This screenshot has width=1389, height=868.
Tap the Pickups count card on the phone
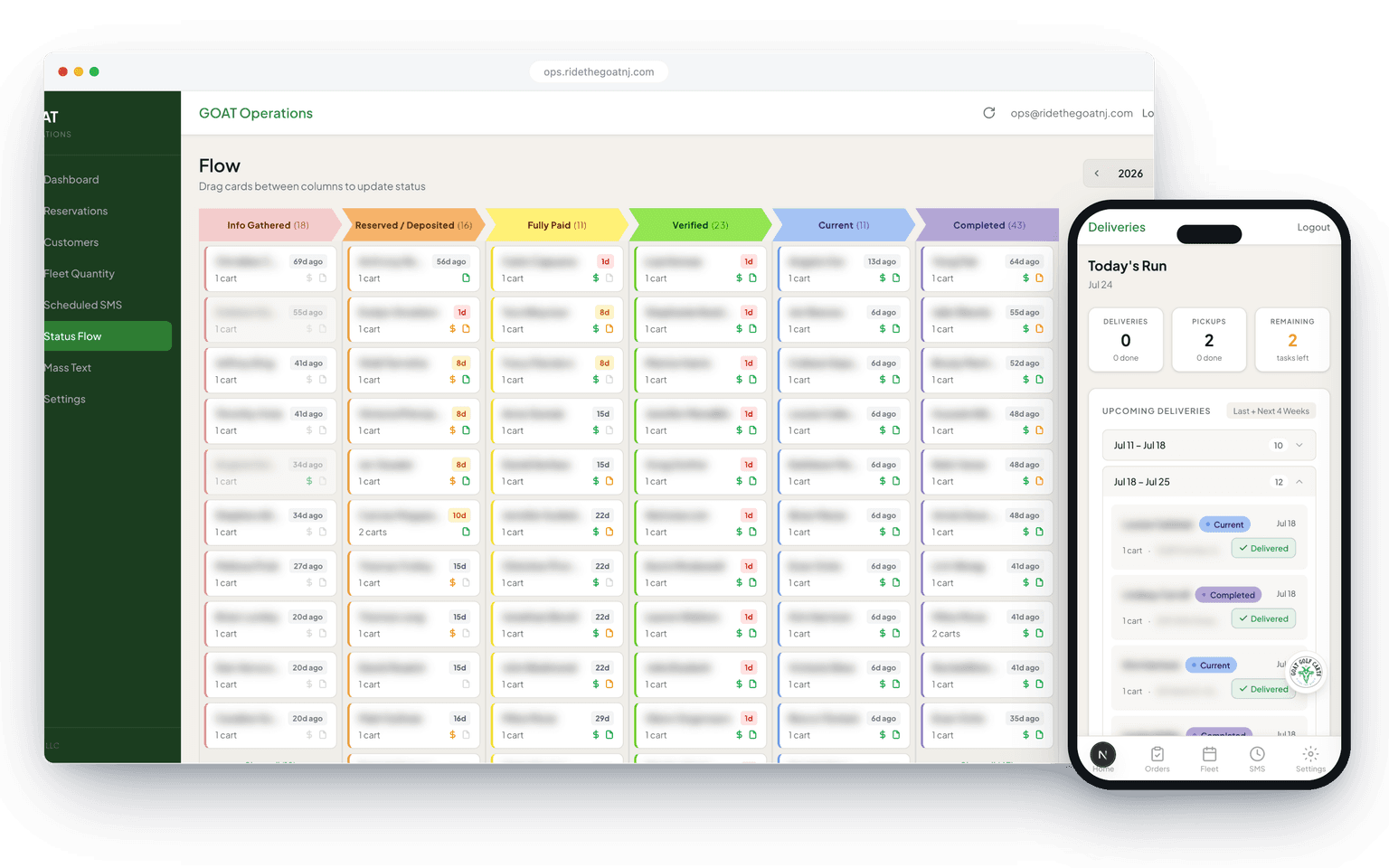(x=1209, y=340)
